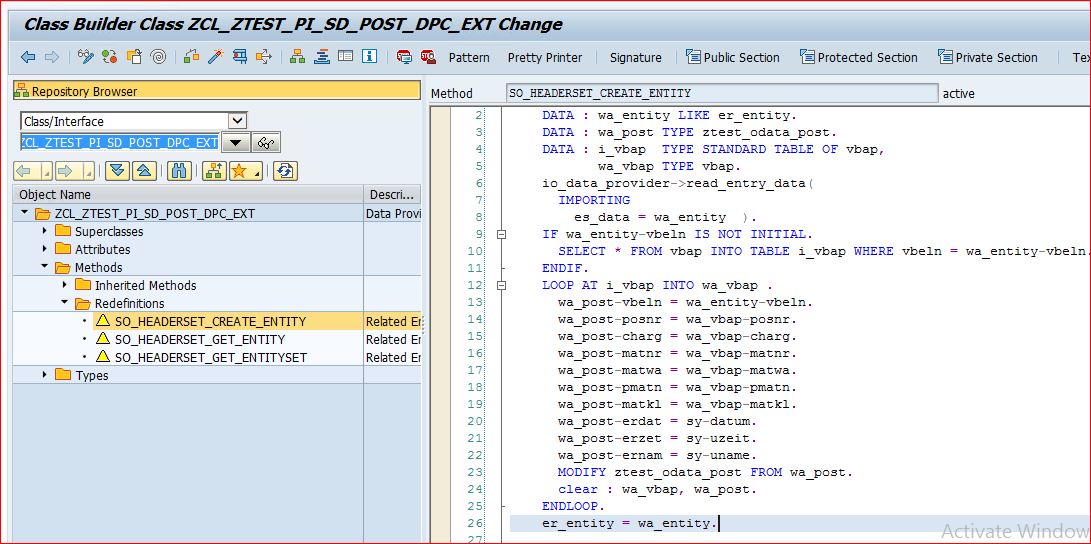Viewport: 1091px width, 544px height.
Task: Click the glasses Display icon beside class name
Action: point(265,143)
